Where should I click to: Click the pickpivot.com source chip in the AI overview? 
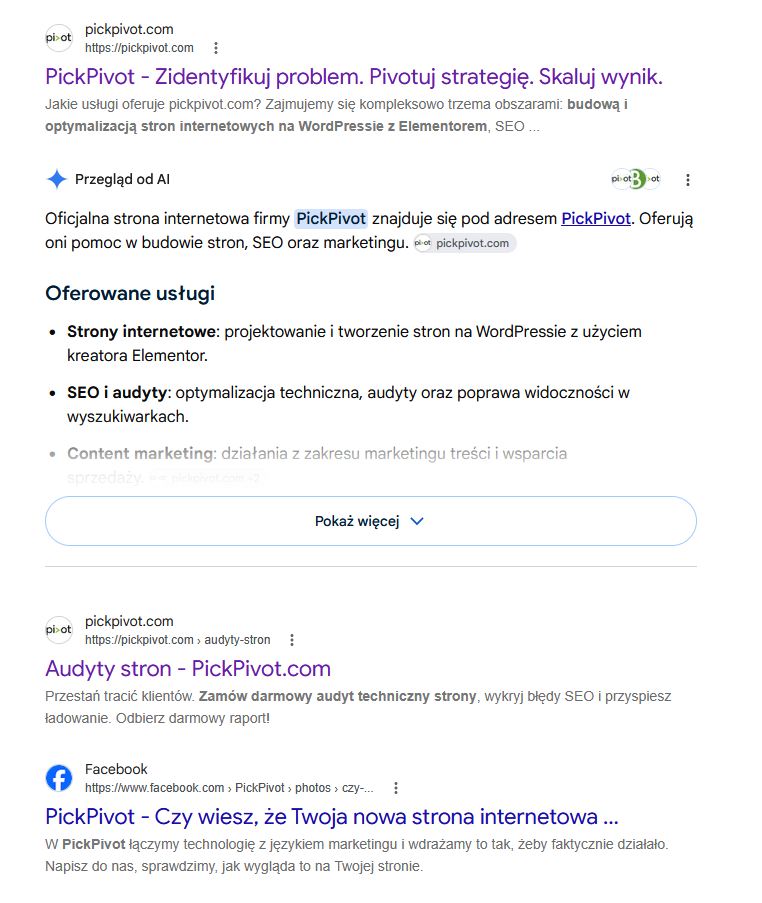point(465,243)
